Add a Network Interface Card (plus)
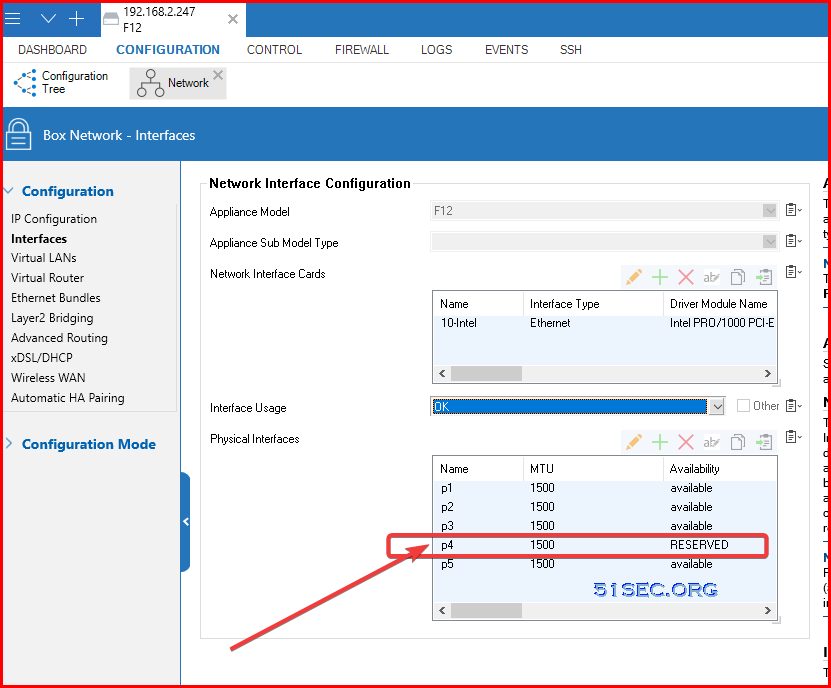Image resolution: width=831 pixels, height=688 pixels. point(660,277)
